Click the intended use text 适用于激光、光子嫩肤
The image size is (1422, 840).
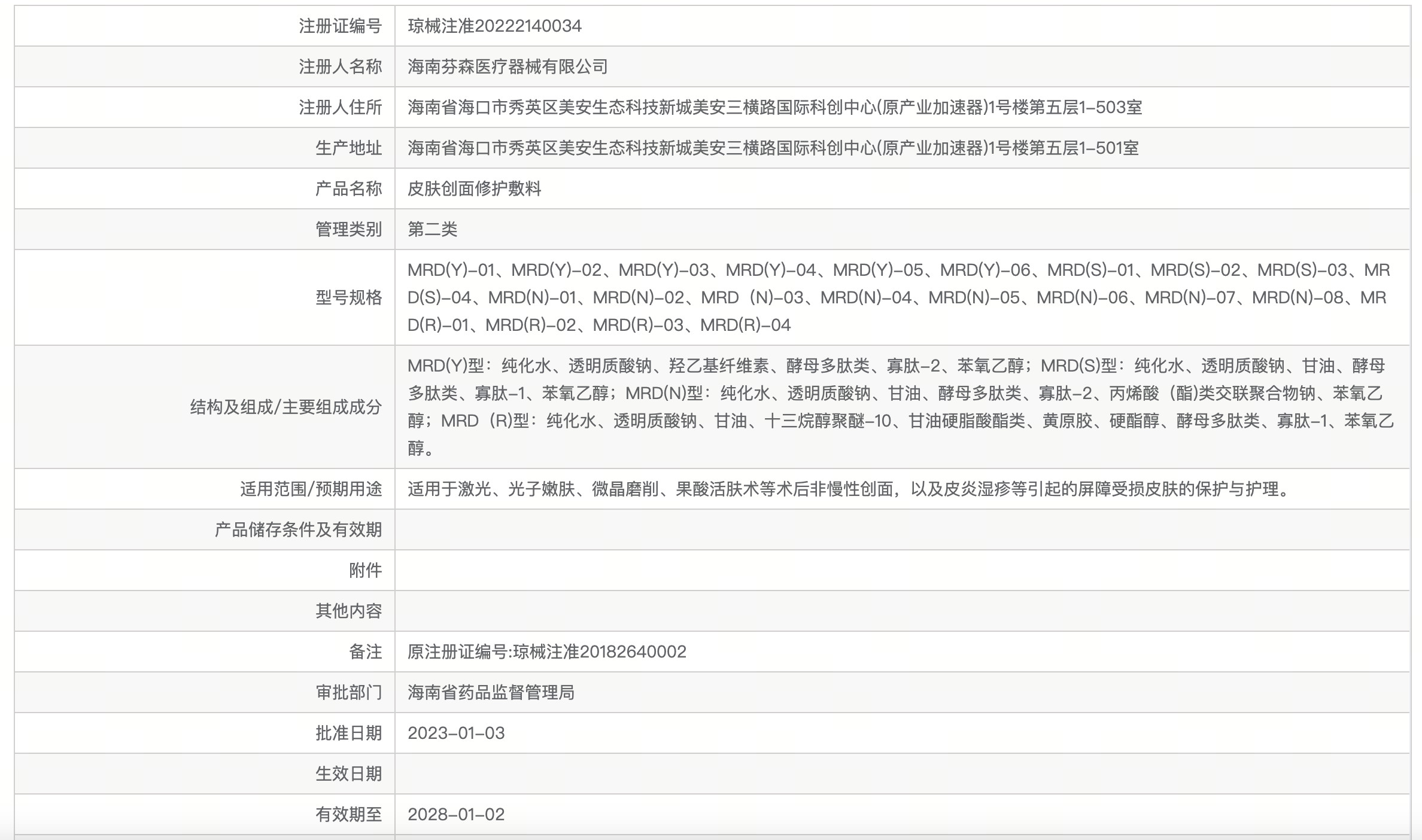pos(849,489)
